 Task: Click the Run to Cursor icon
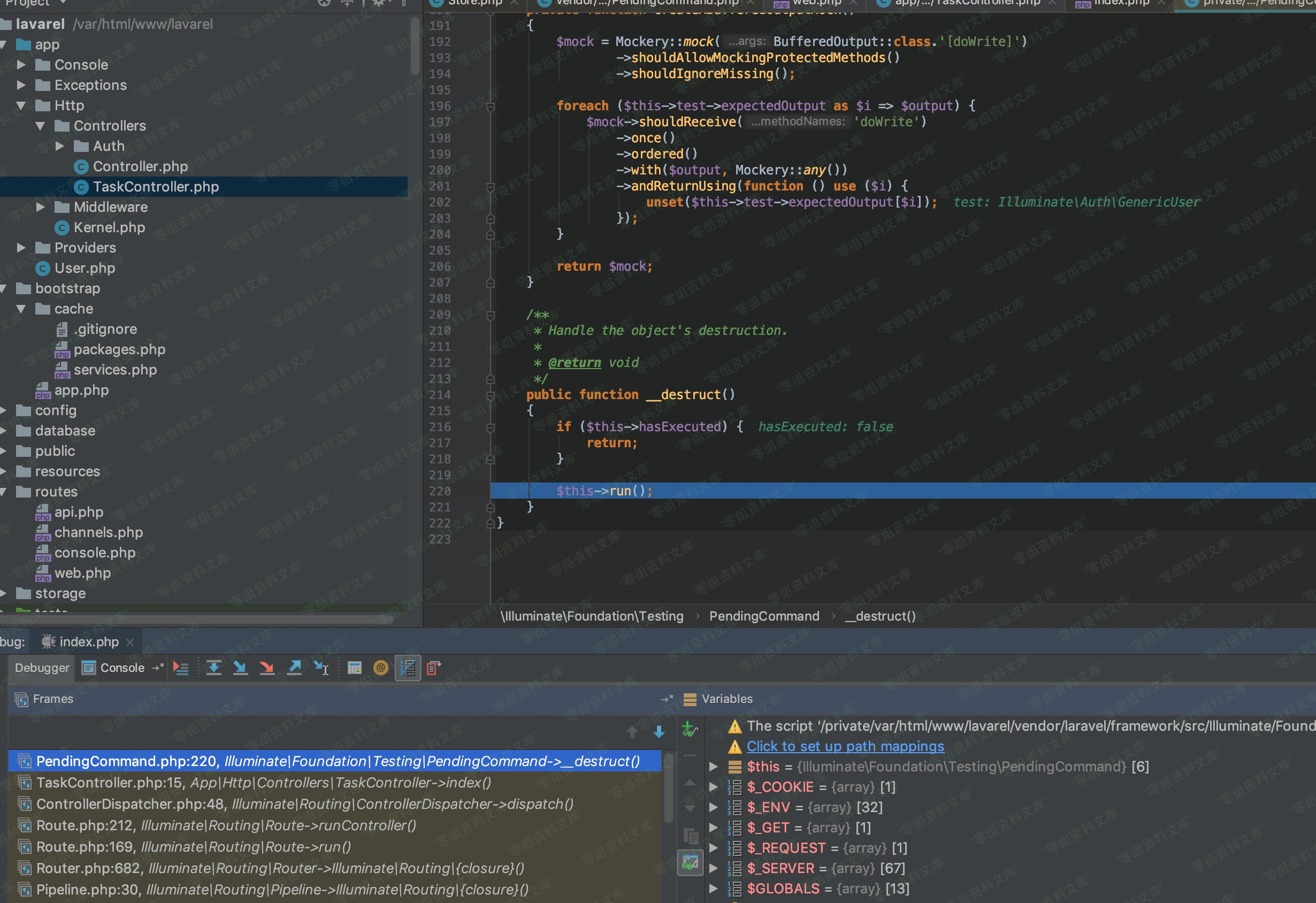pyautogui.click(x=321, y=668)
